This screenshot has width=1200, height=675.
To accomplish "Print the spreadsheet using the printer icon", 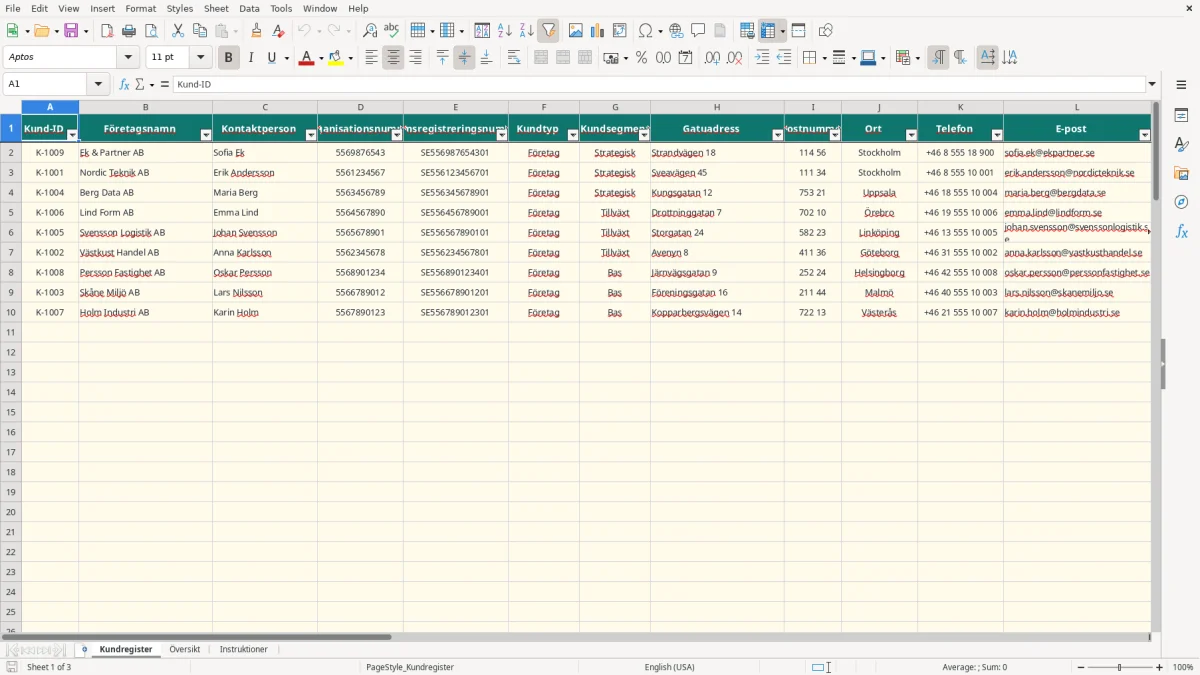I will point(129,31).
